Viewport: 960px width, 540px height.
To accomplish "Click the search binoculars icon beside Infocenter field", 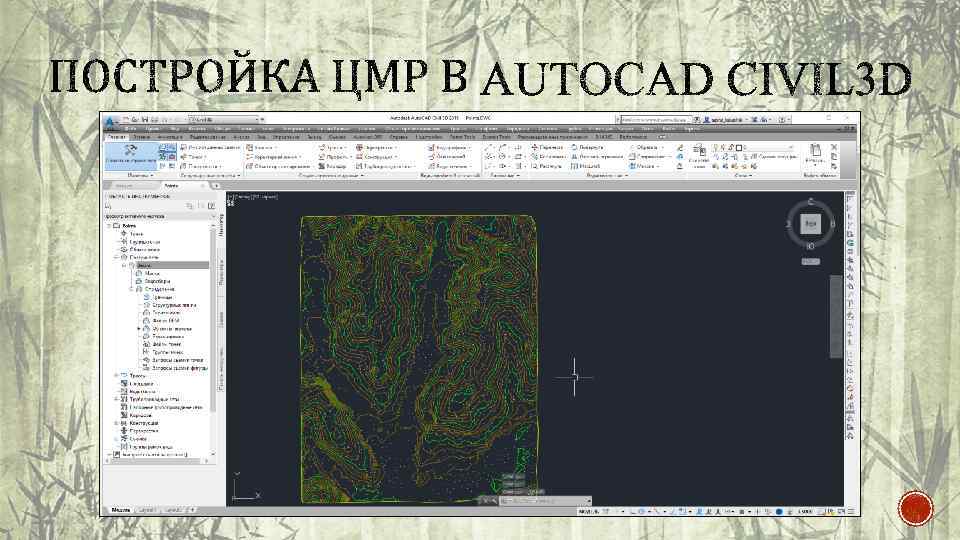I will pos(697,120).
